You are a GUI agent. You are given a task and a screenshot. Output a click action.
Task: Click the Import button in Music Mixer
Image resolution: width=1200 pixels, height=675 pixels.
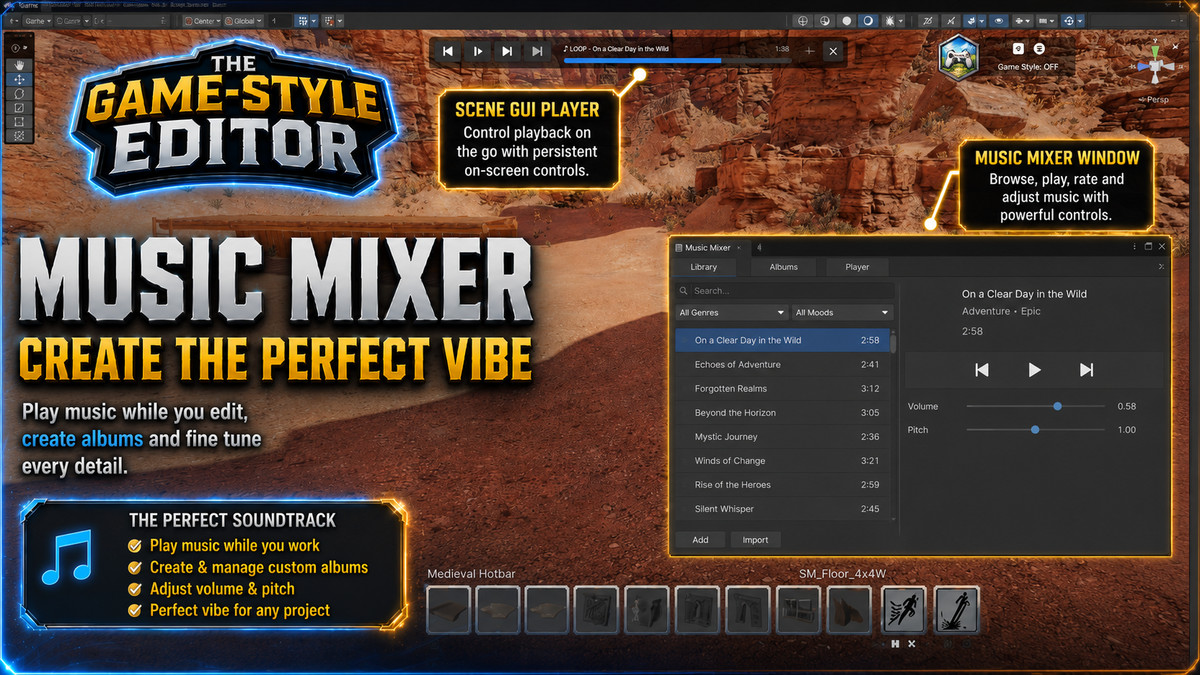pos(755,540)
